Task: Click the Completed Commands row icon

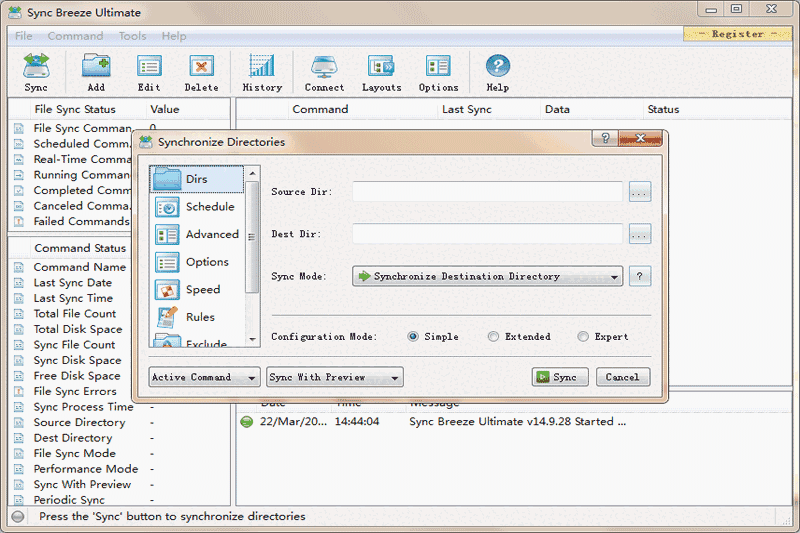Action: pyautogui.click(x=19, y=190)
